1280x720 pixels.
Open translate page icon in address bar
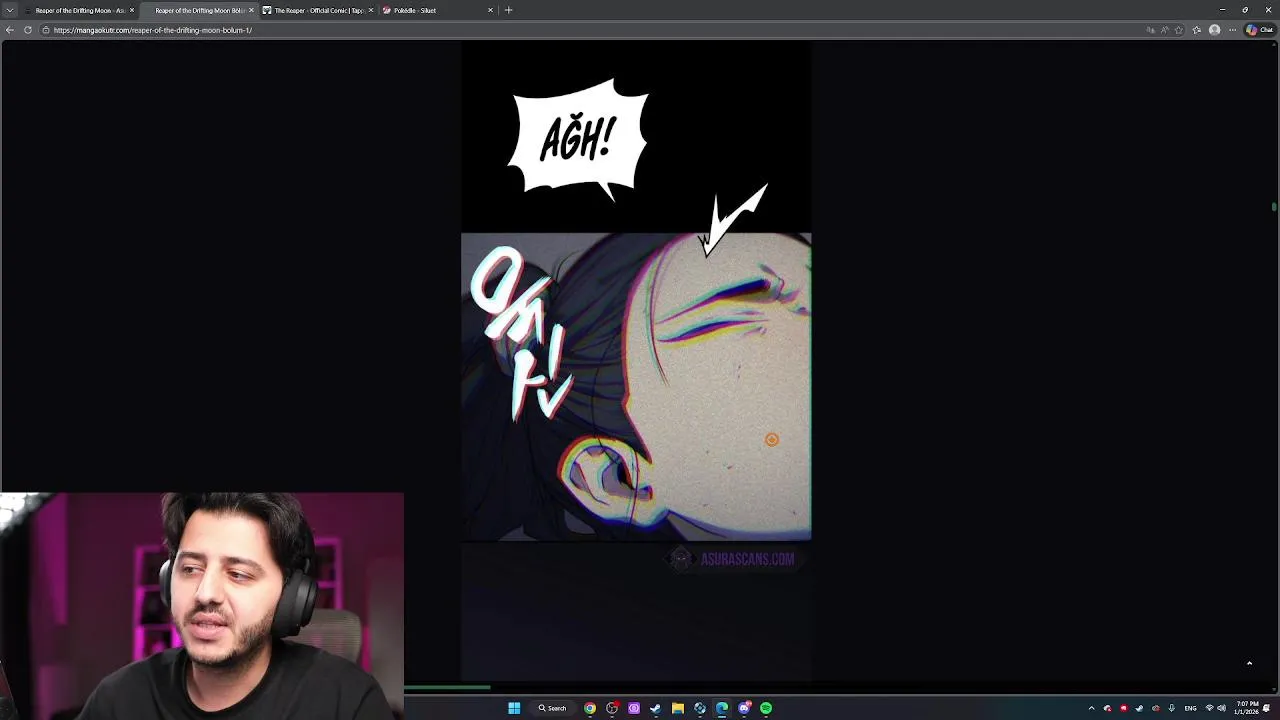[1150, 30]
